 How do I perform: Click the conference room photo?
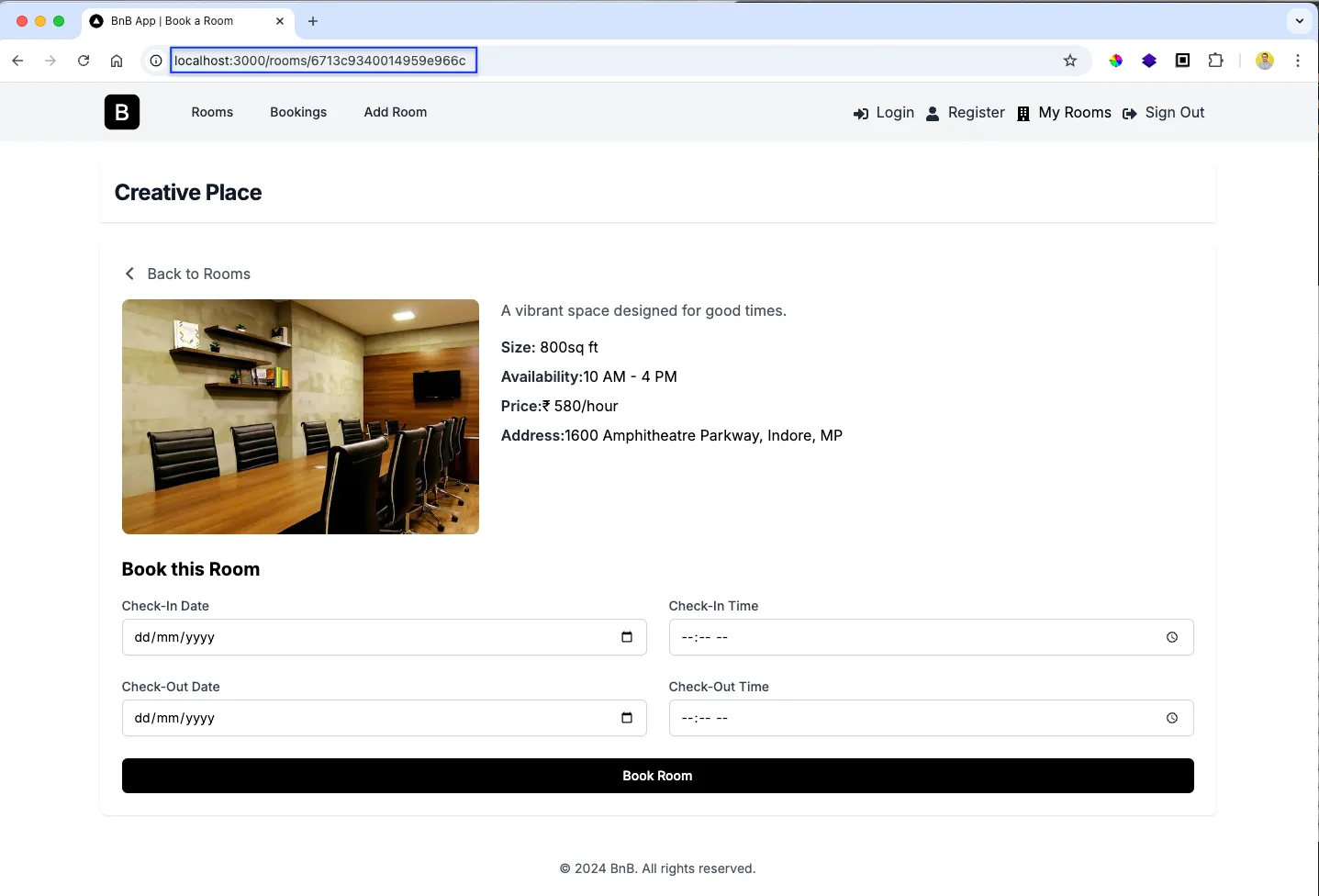coord(300,417)
